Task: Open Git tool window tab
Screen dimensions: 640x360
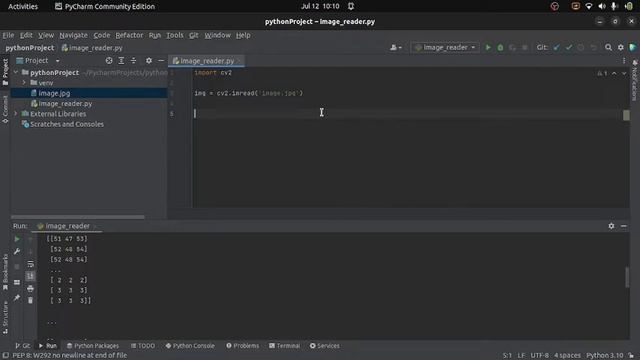Action: 23,346
